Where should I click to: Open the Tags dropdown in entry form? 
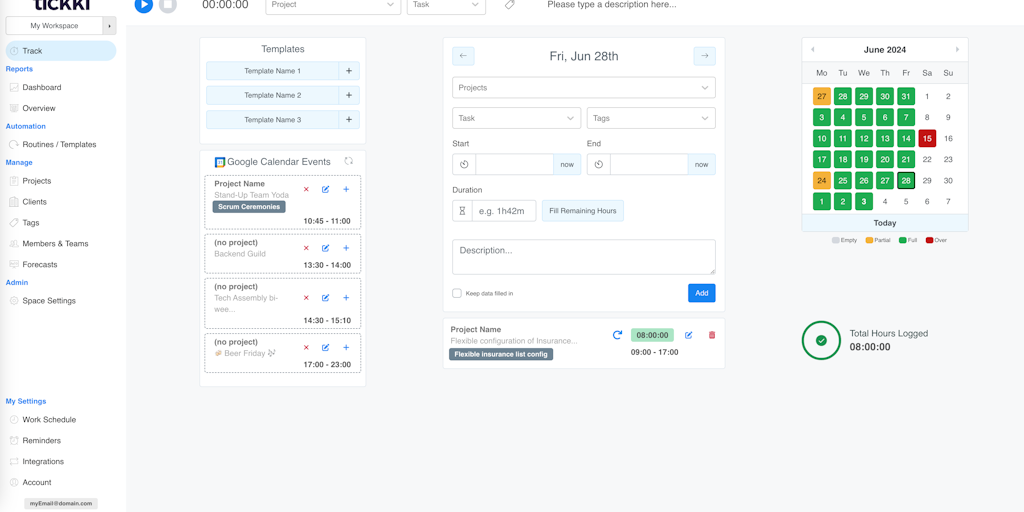click(651, 118)
